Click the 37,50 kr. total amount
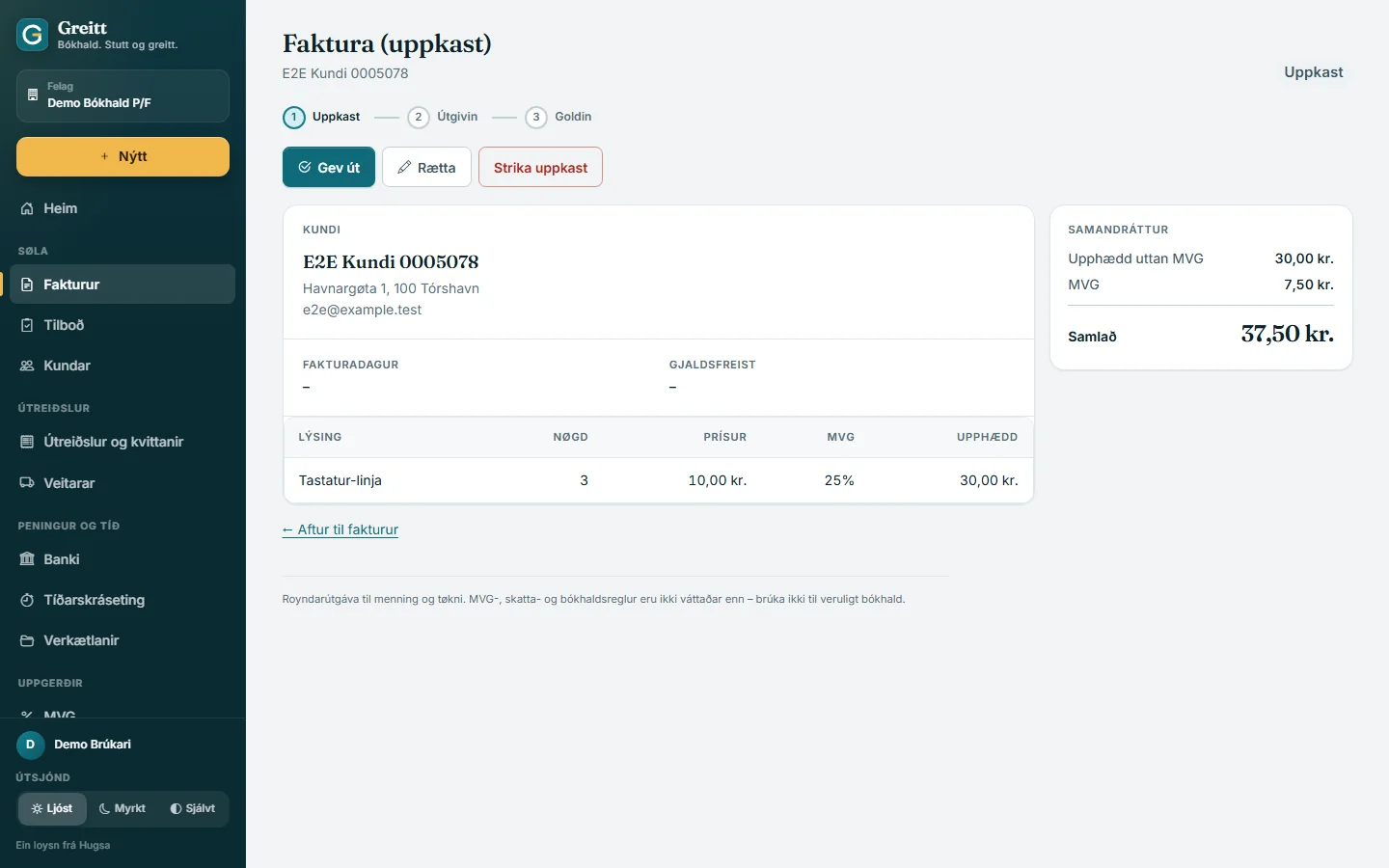The height and width of the screenshot is (868, 1389). click(x=1288, y=334)
